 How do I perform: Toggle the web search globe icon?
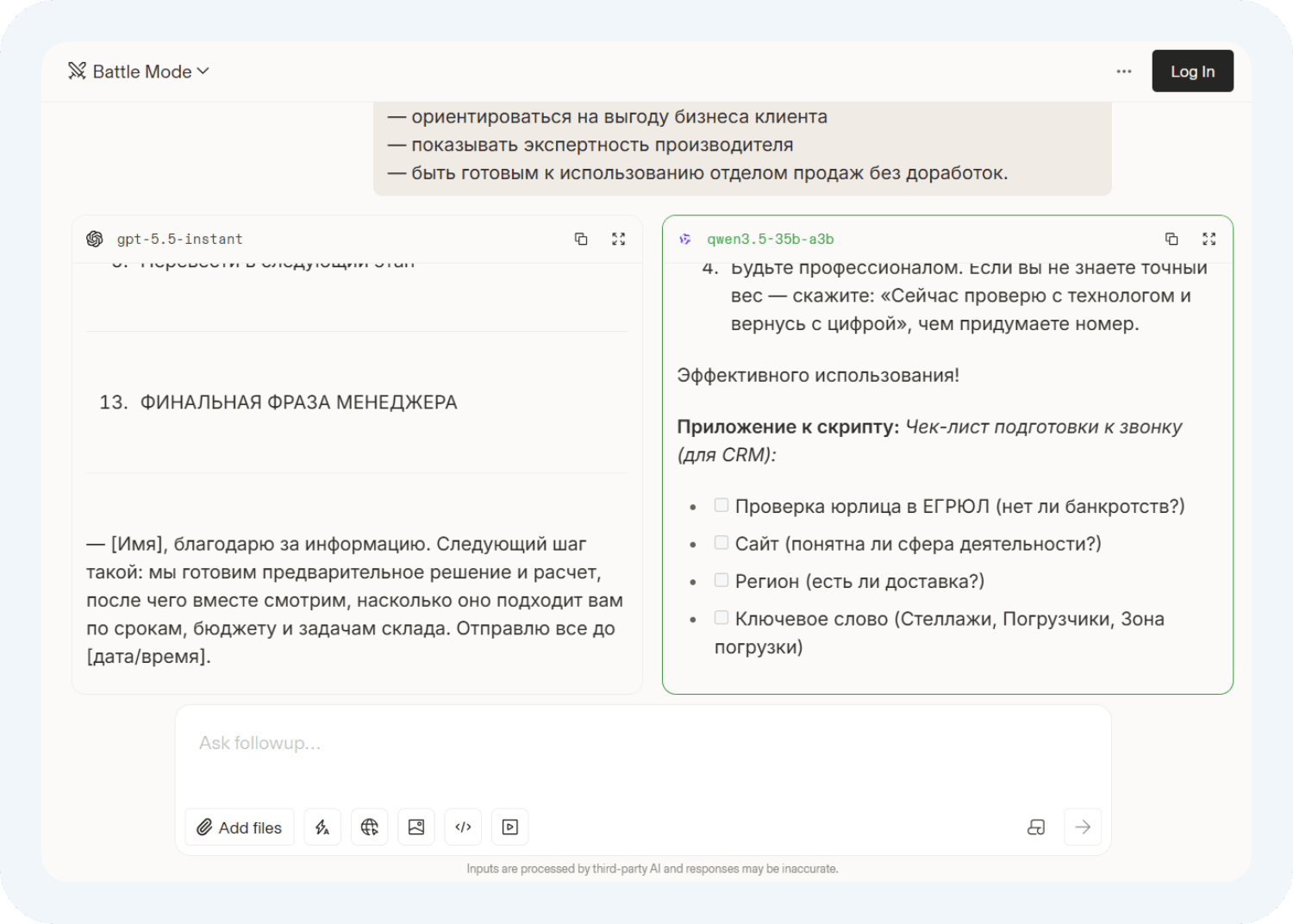pos(369,827)
